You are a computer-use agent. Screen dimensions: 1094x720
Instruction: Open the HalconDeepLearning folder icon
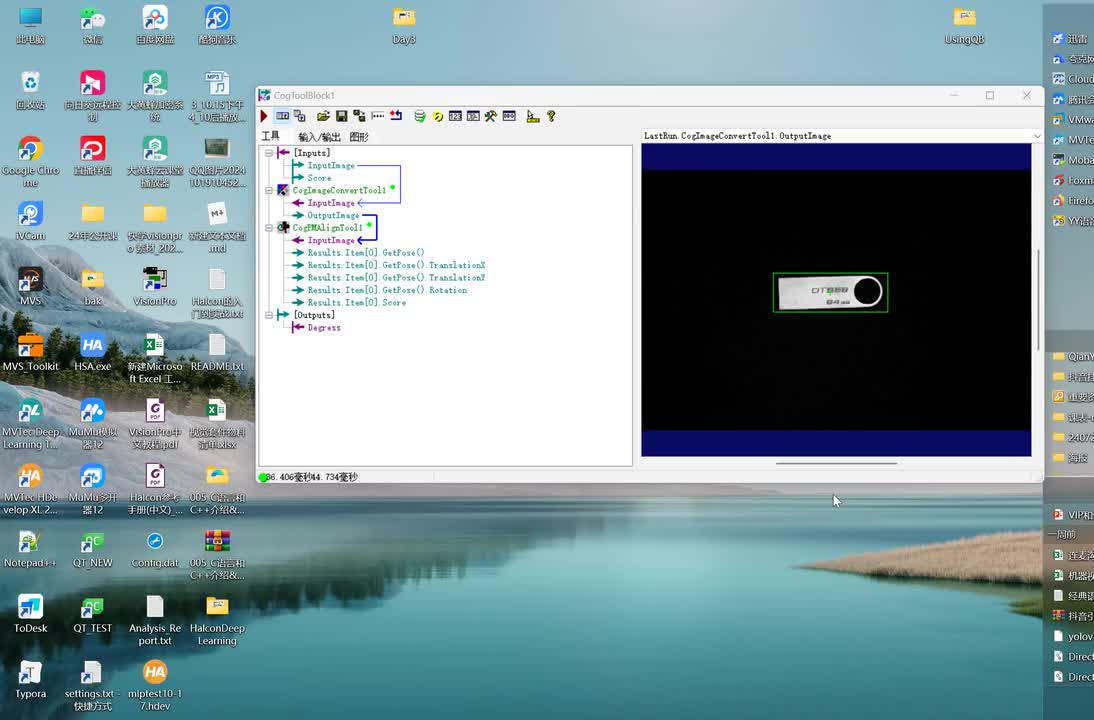[217, 621]
